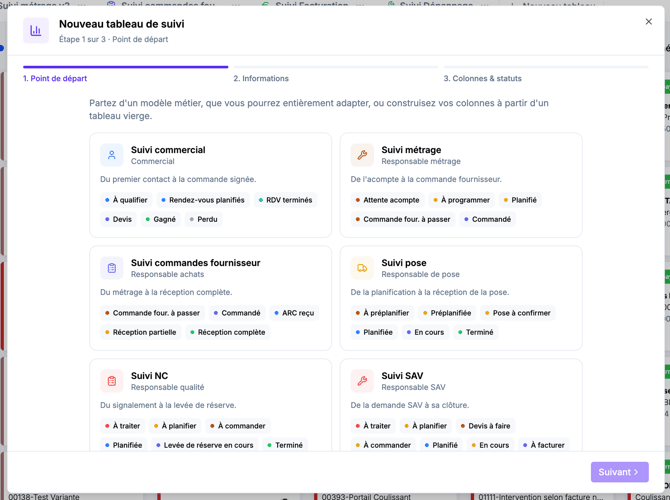The image size is (670, 500).
Task: Click the truck icon on Suivi pose card
Action: point(362,268)
